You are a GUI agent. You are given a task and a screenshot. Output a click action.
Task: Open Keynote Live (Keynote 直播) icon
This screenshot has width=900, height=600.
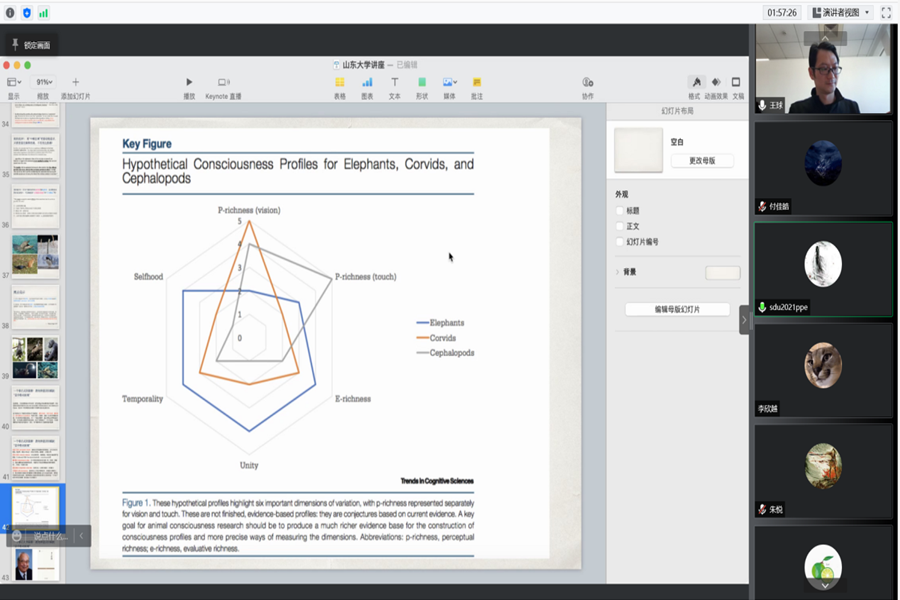223,83
